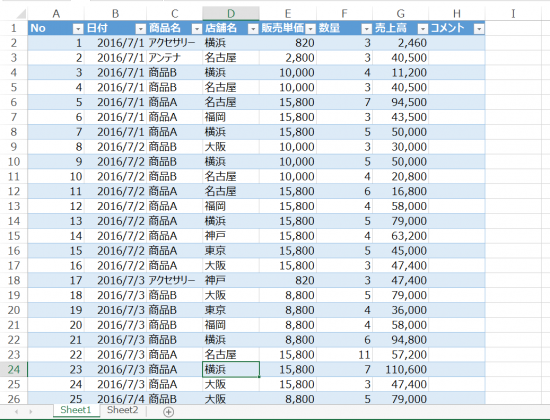This screenshot has width=550, height=420.
Task: Click the next sheet navigation arrow
Action: (x=31, y=412)
